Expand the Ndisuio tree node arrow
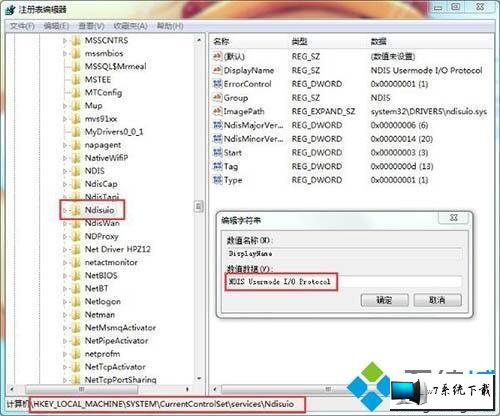500x416 pixels. pyautogui.click(x=65, y=210)
